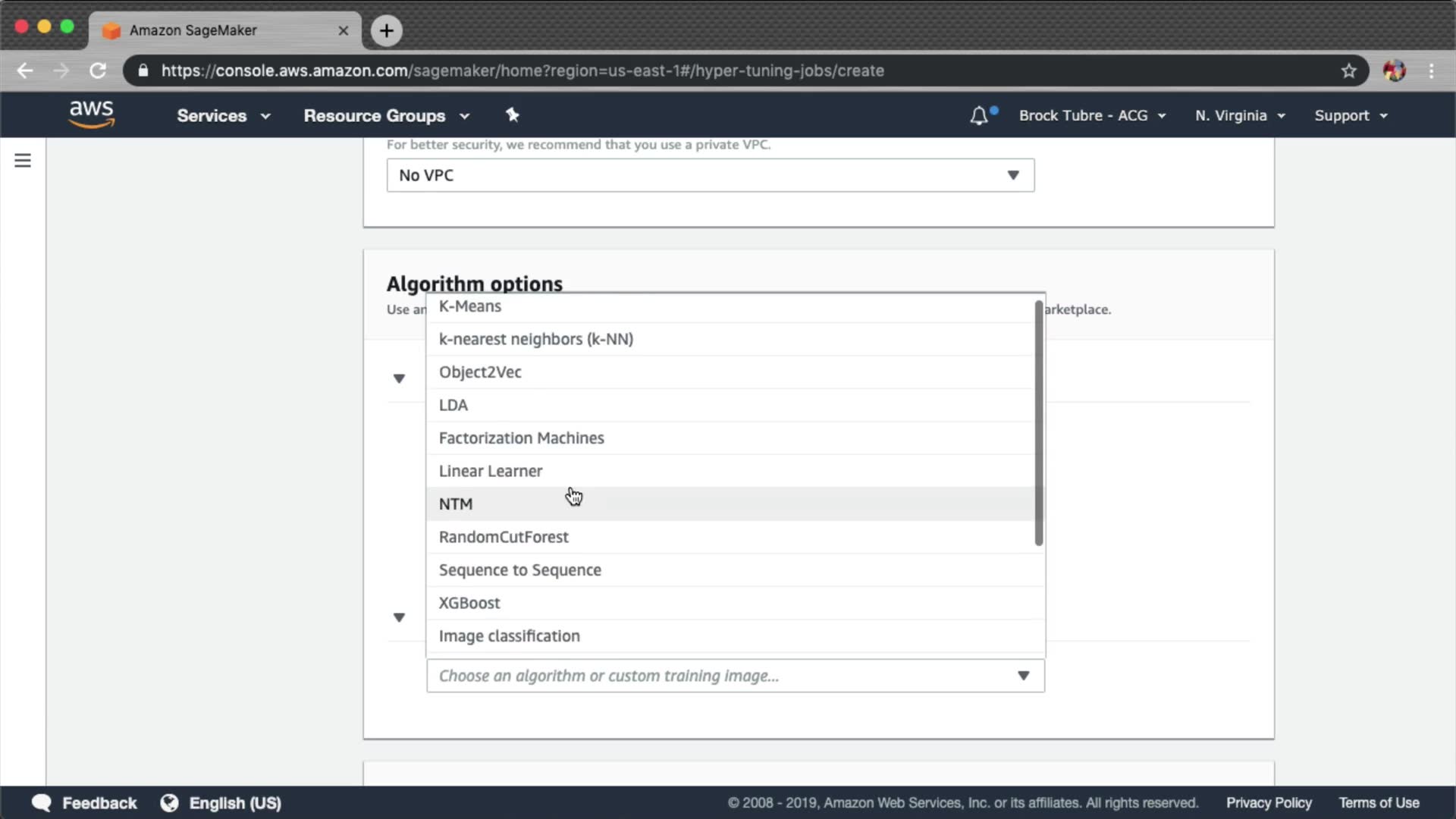Open the notifications bell icon
This screenshot has height=819, width=1456.
tap(979, 116)
